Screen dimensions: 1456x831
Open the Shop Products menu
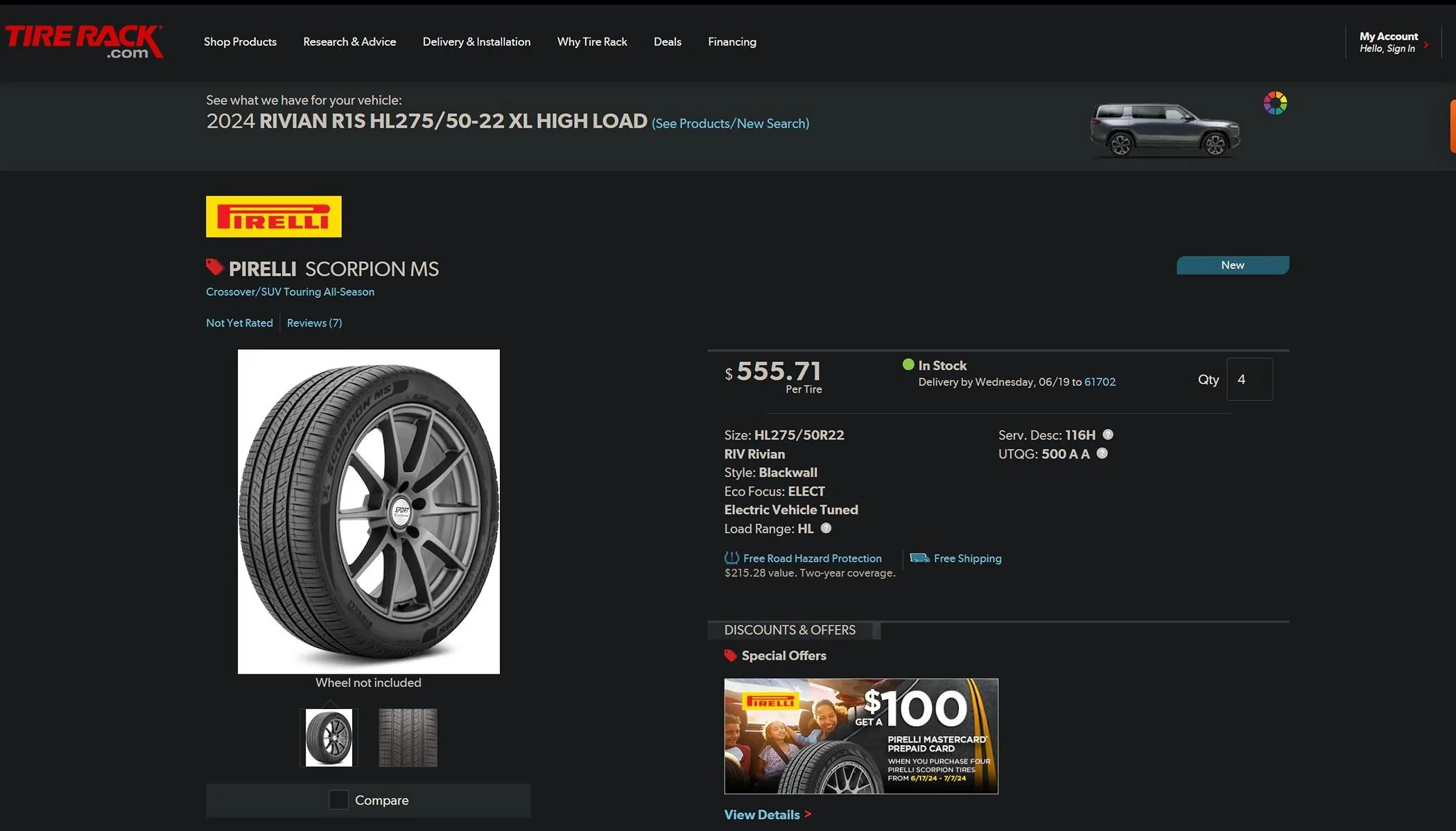pos(240,42)
